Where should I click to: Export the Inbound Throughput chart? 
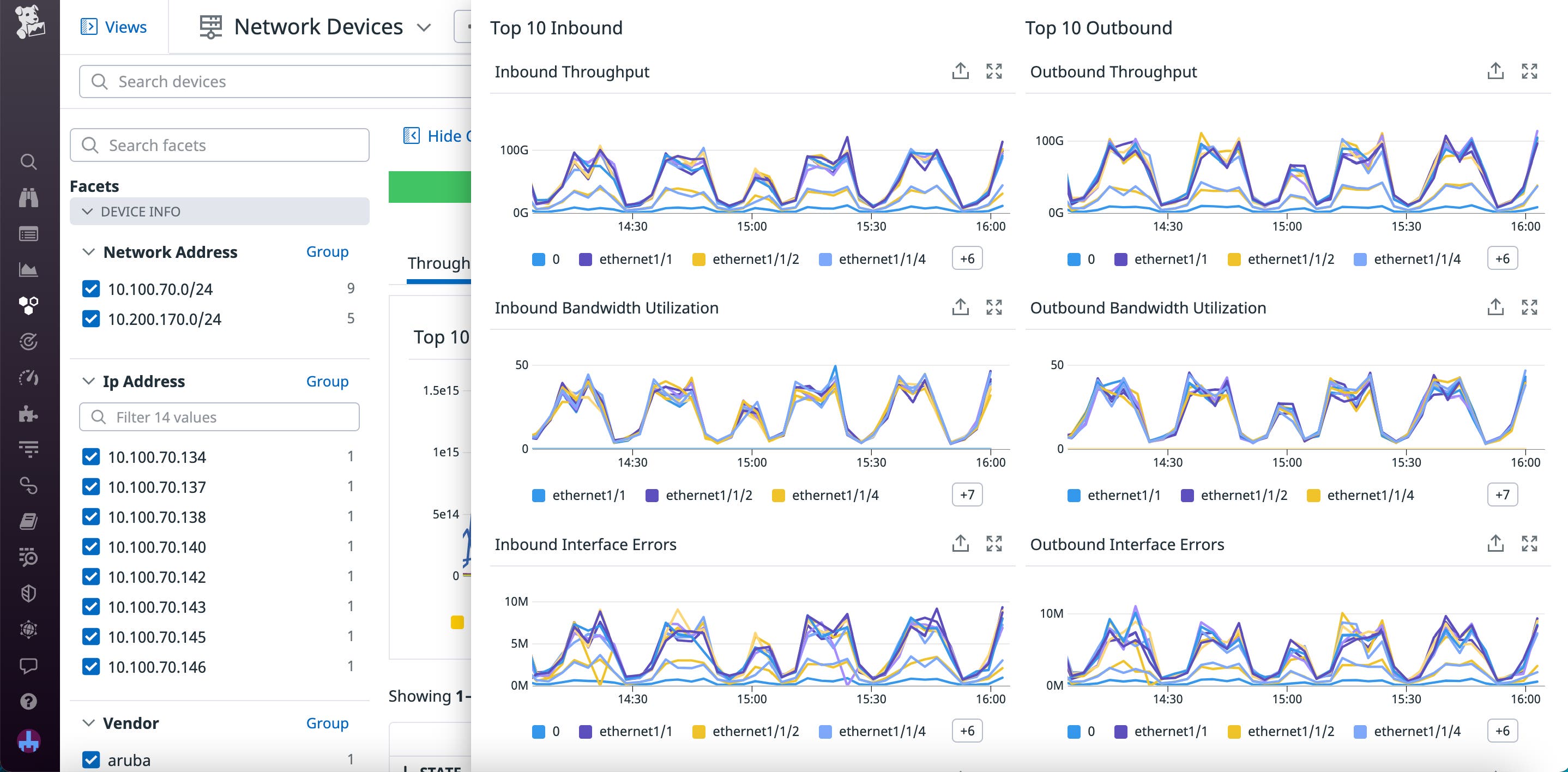point(961,71)
